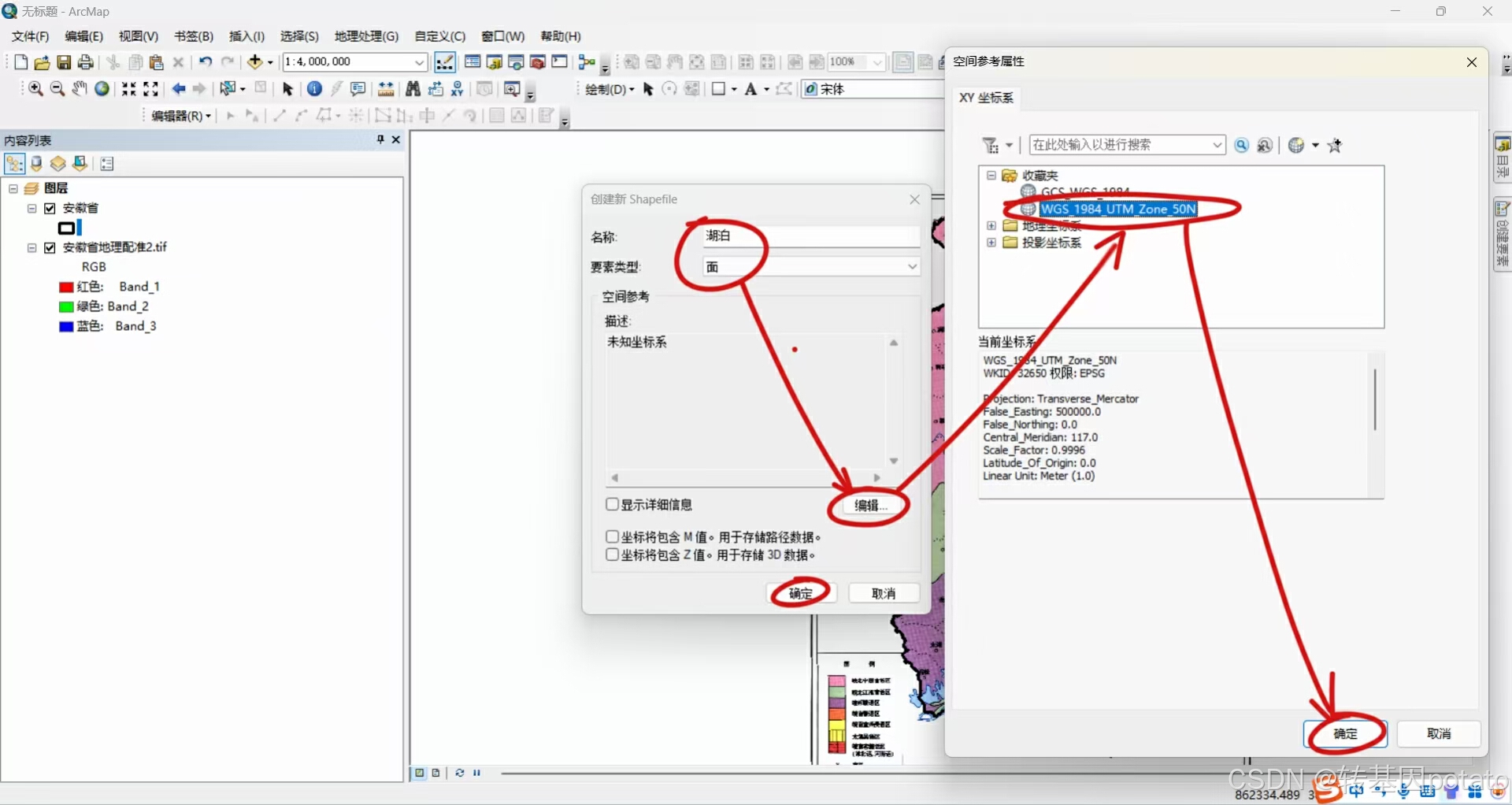Open the 文件(F) menu
1512x805 pixels.
point(31,36)
